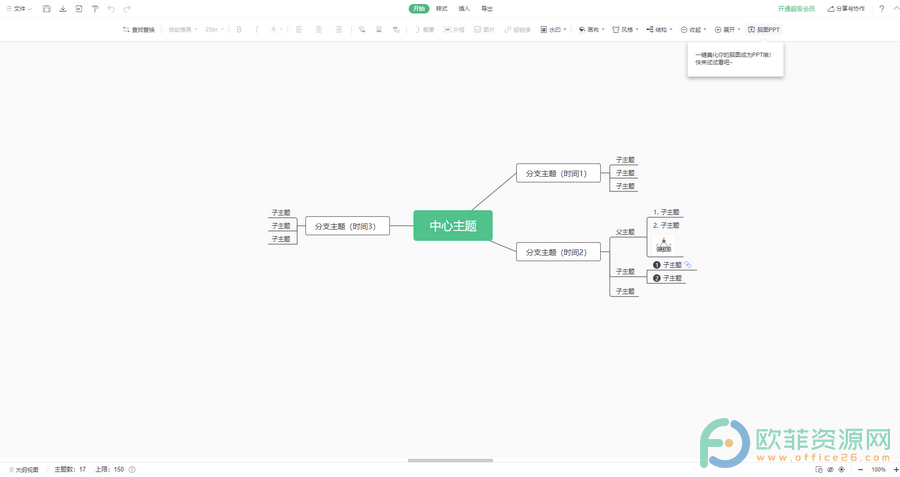Click the first view icon in status bar

(x=819, y=470)
